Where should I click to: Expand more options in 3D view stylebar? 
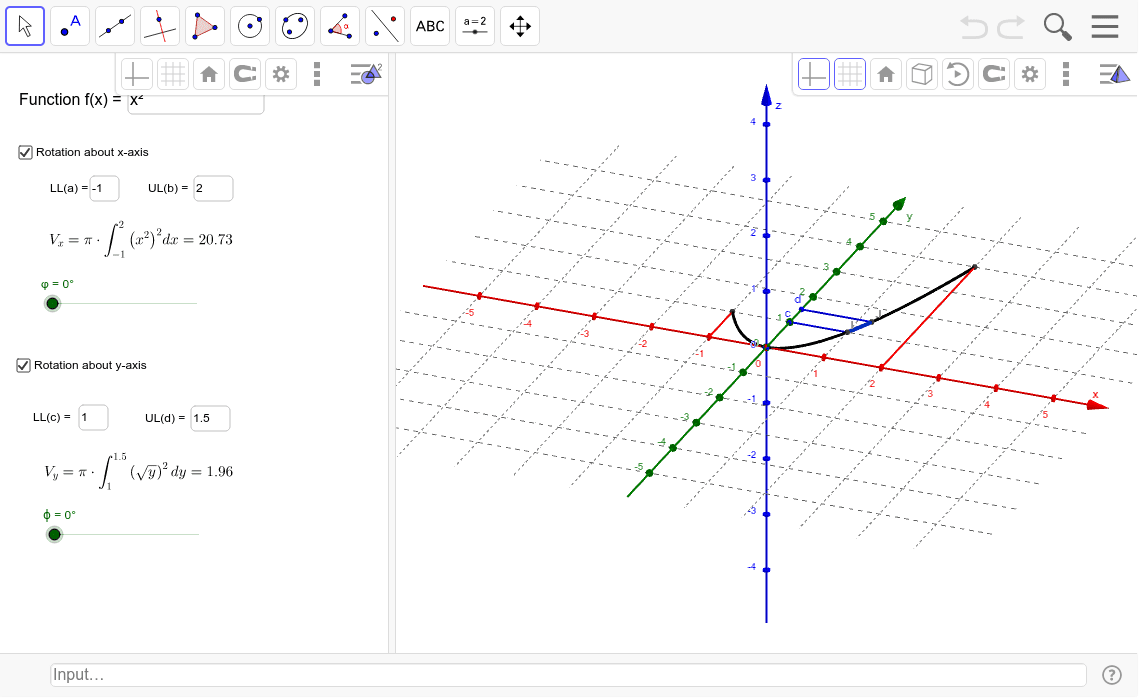[1066, 73]
